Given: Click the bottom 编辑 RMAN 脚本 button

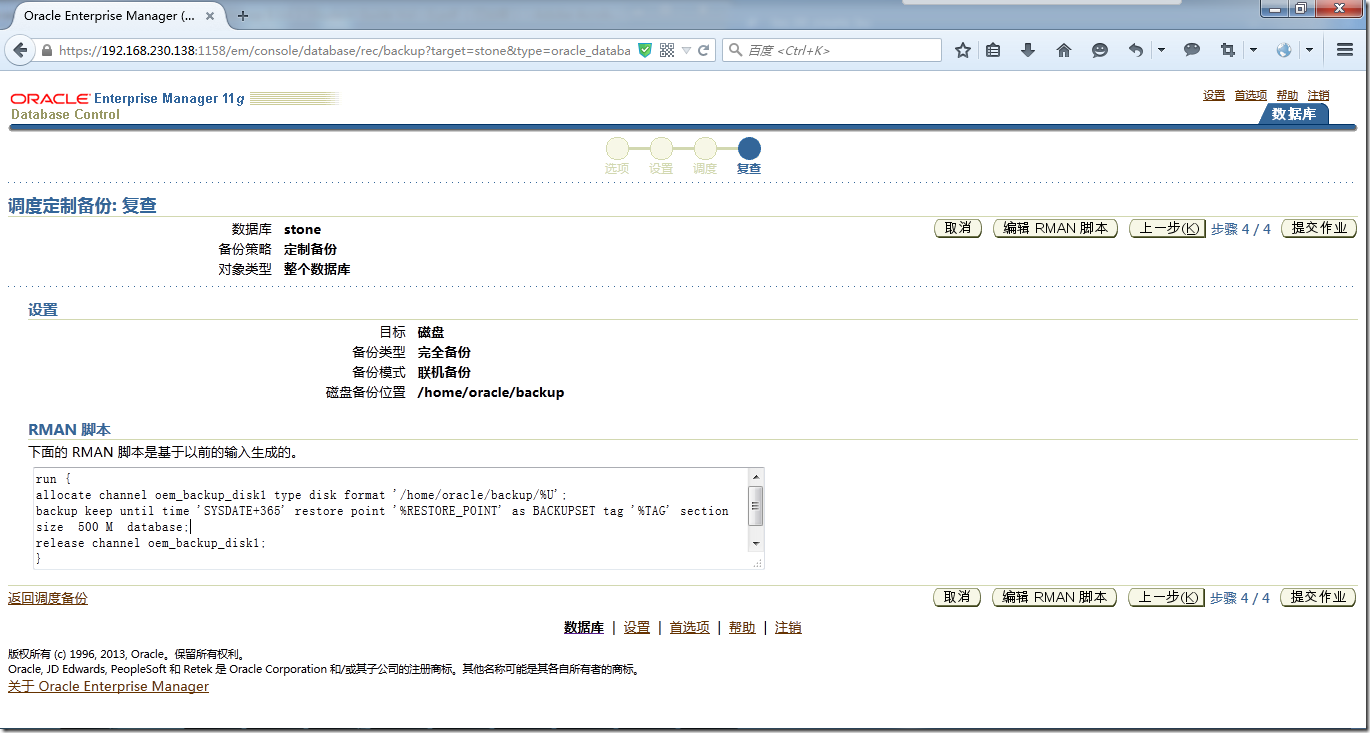Looking at the screenshot, I should point(1054,597).
